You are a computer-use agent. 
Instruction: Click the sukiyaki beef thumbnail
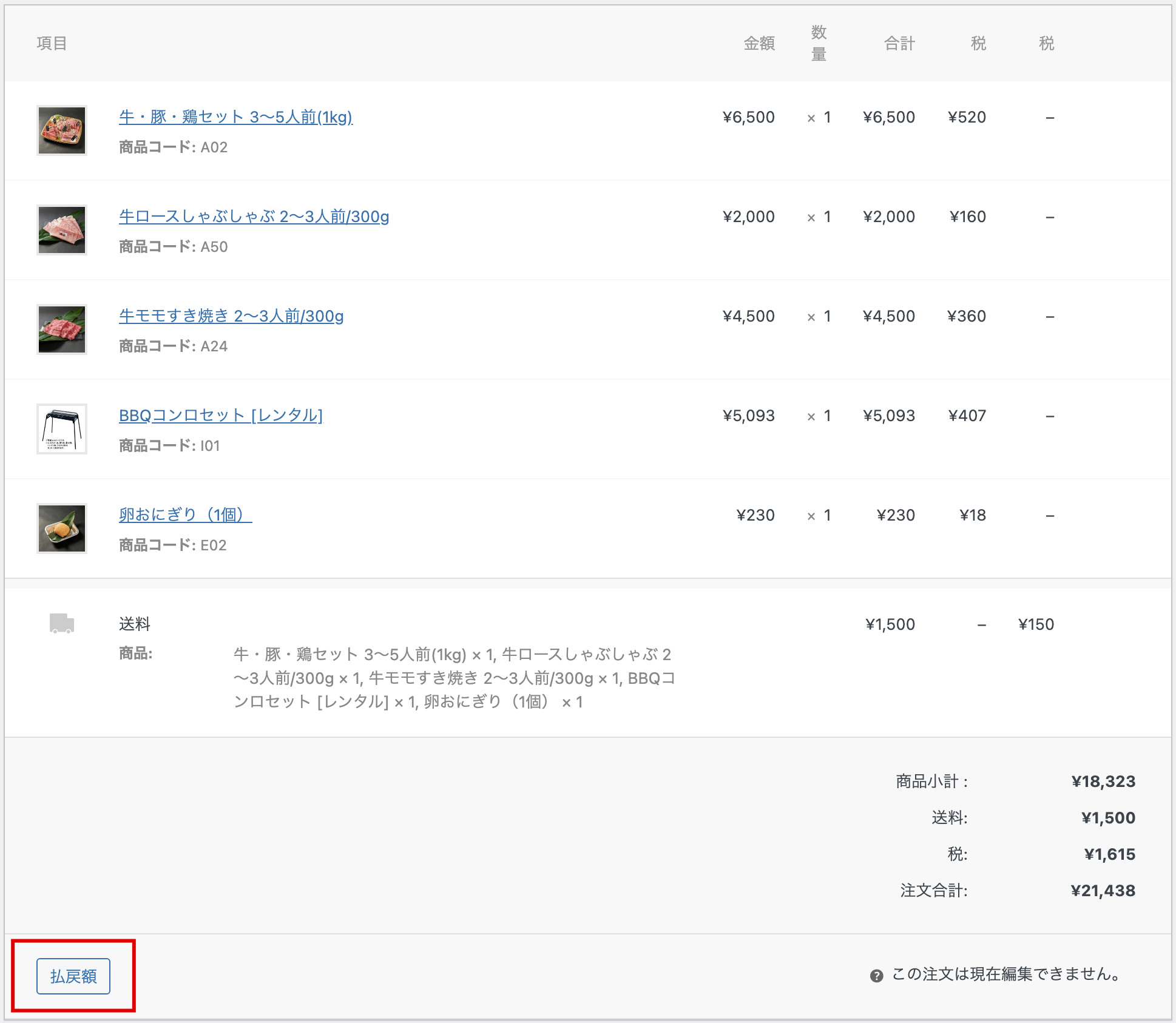[62, 329]
